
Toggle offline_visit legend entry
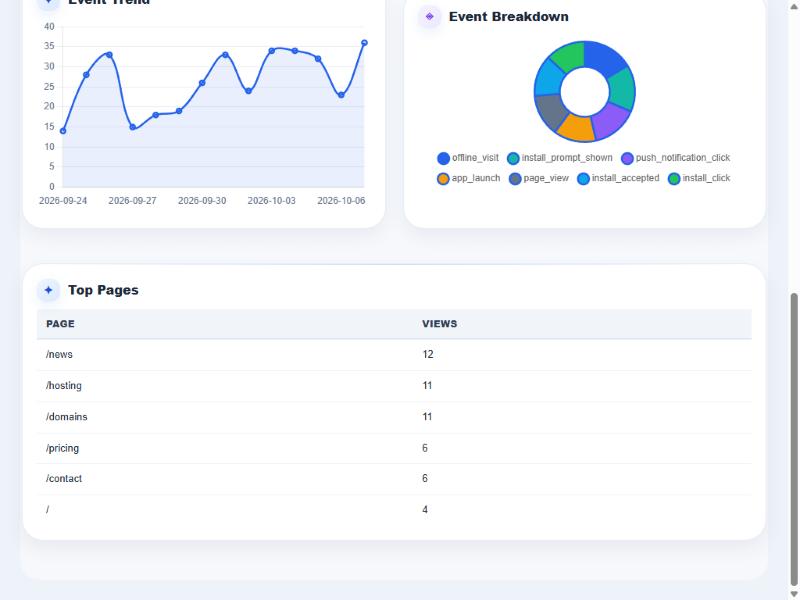tap(468, 158)
